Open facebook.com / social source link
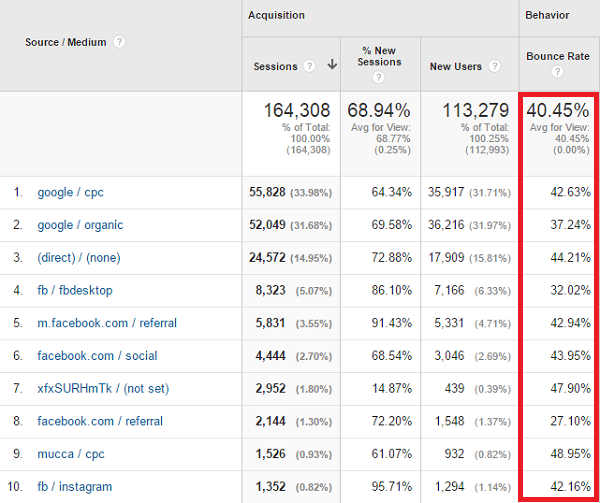 pyautogui.click(x=97, y=356)
